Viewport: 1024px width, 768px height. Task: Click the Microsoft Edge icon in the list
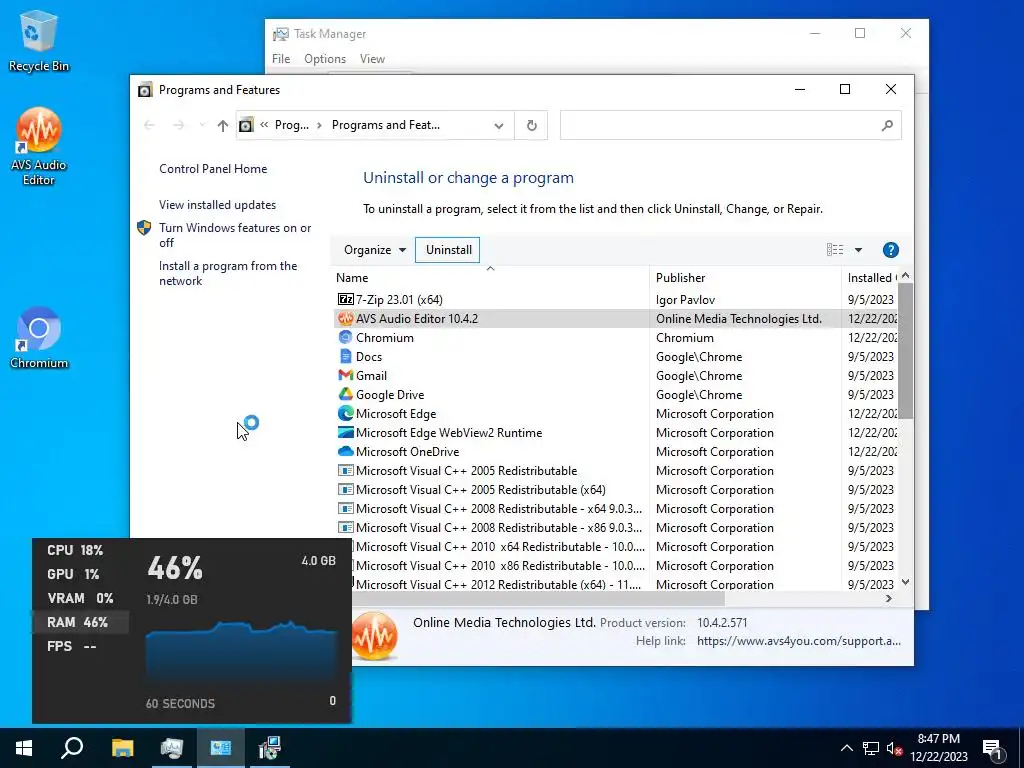[x=345, y=413]
